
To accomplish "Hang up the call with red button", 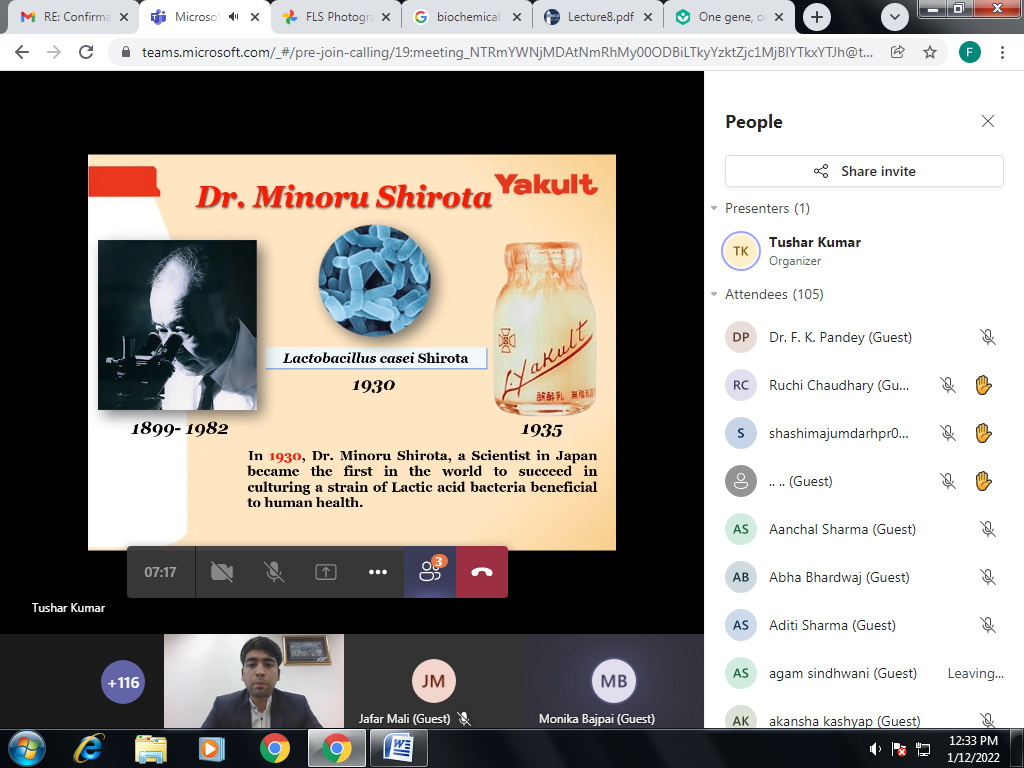I will click(x=482, y=572).
